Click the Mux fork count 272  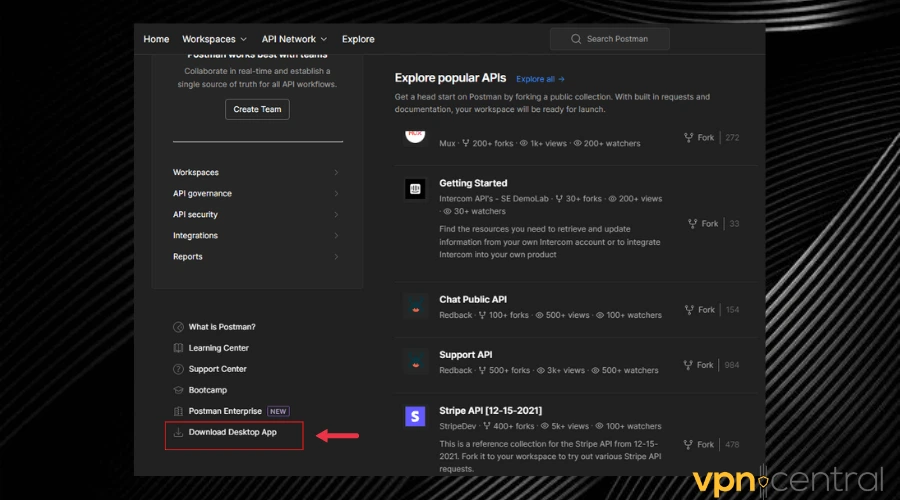[x=732, y=138]
